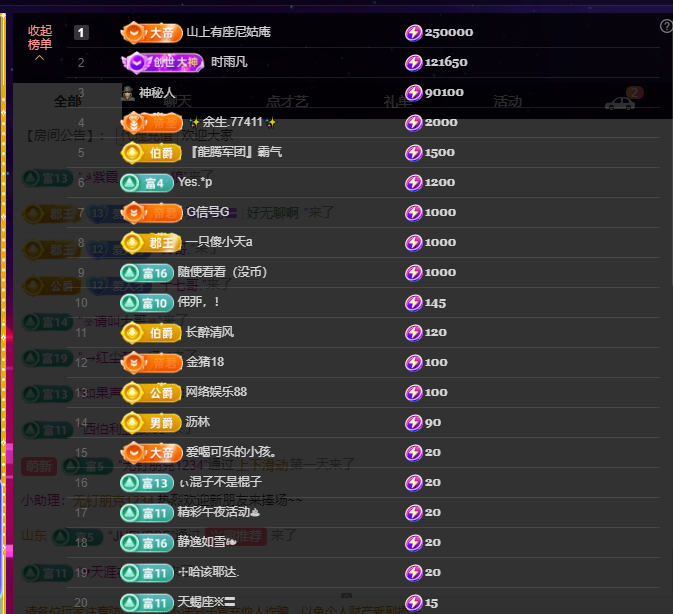673x614 pixels.
Task: Switch to the 点才艺 tab
Action: [x=287, y=102]
